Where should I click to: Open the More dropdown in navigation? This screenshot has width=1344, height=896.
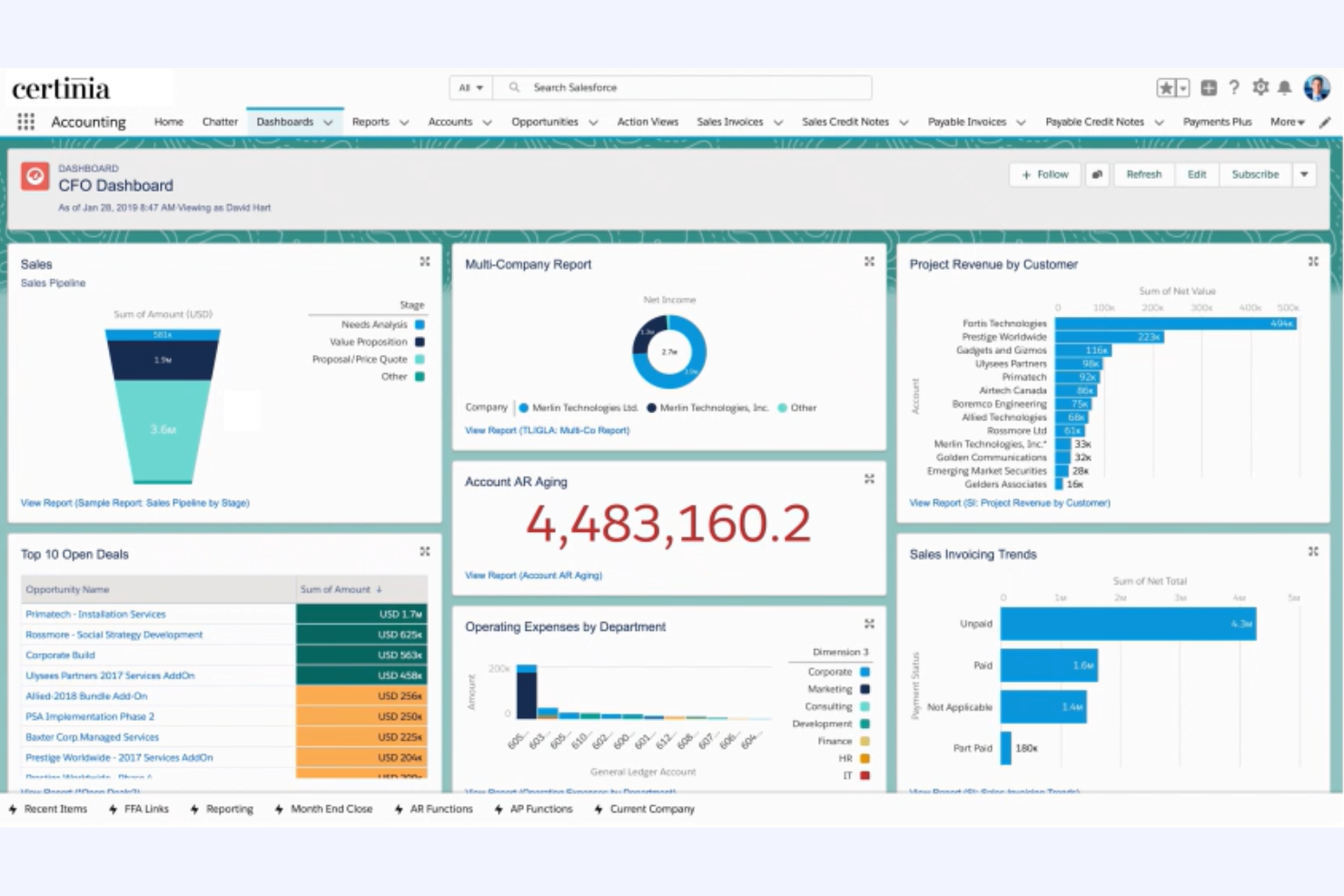[1287, 121]
